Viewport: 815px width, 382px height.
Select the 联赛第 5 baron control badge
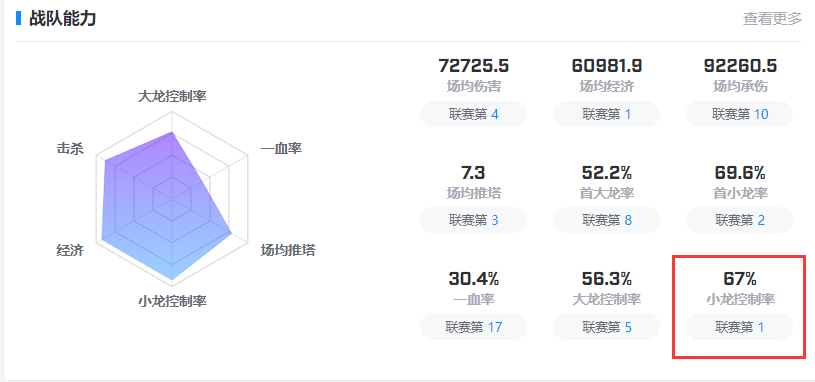tap(606, 327)
